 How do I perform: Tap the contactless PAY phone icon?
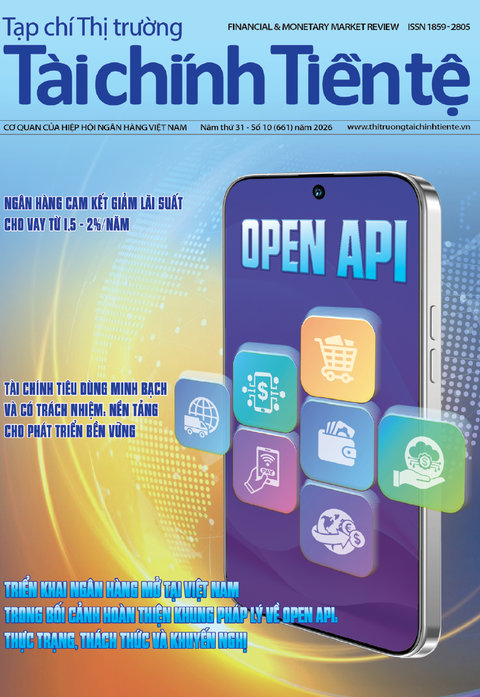pyautogui.click(x=265, y=470)
